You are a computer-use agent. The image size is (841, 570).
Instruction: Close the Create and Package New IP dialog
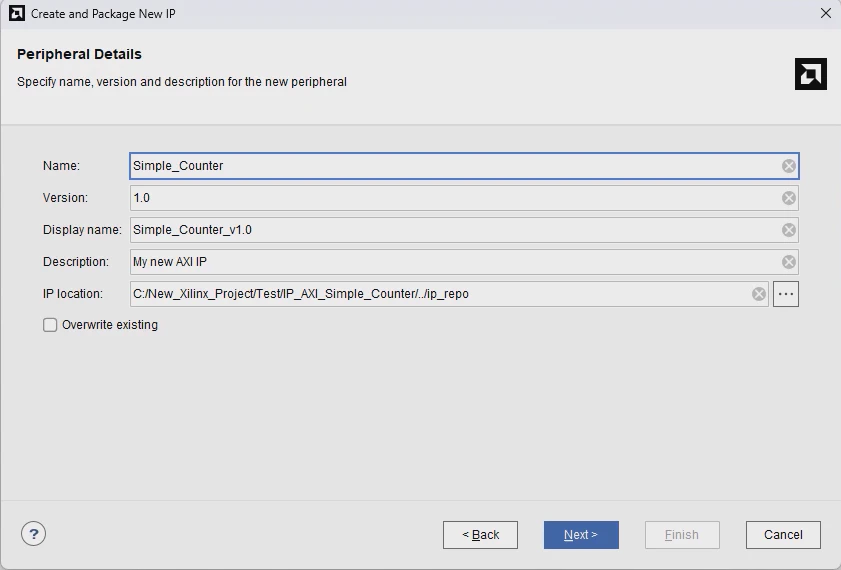826,14
